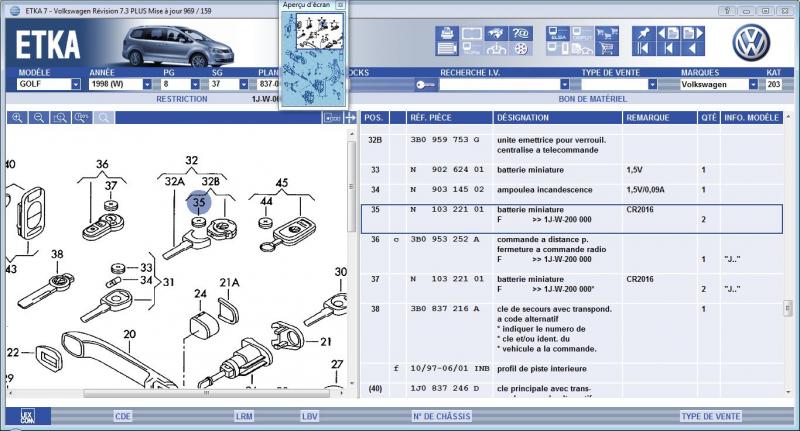Click the printer icon in the toolbar
Screen dimensions: 800x431
446,33
